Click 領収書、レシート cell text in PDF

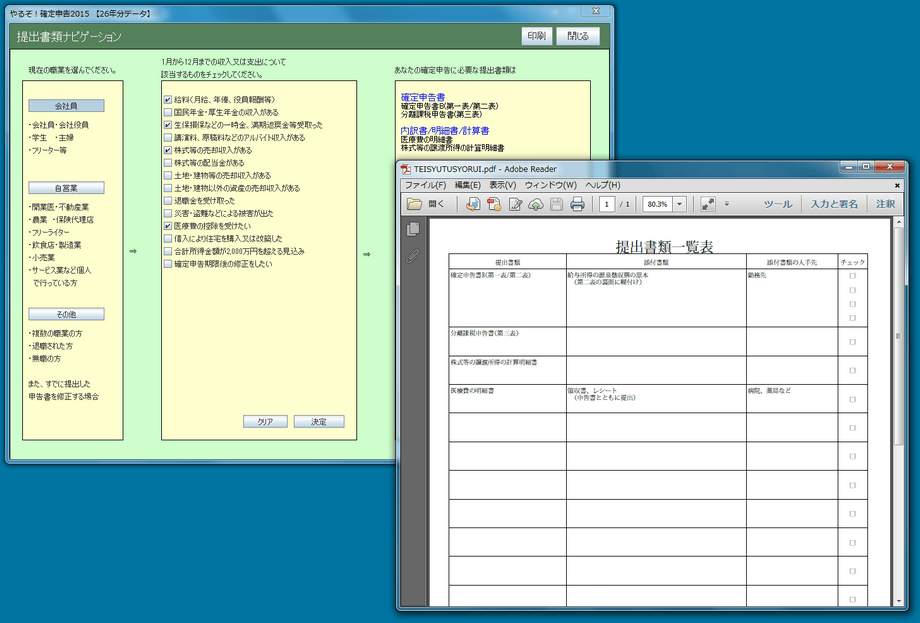pos(593,390)
